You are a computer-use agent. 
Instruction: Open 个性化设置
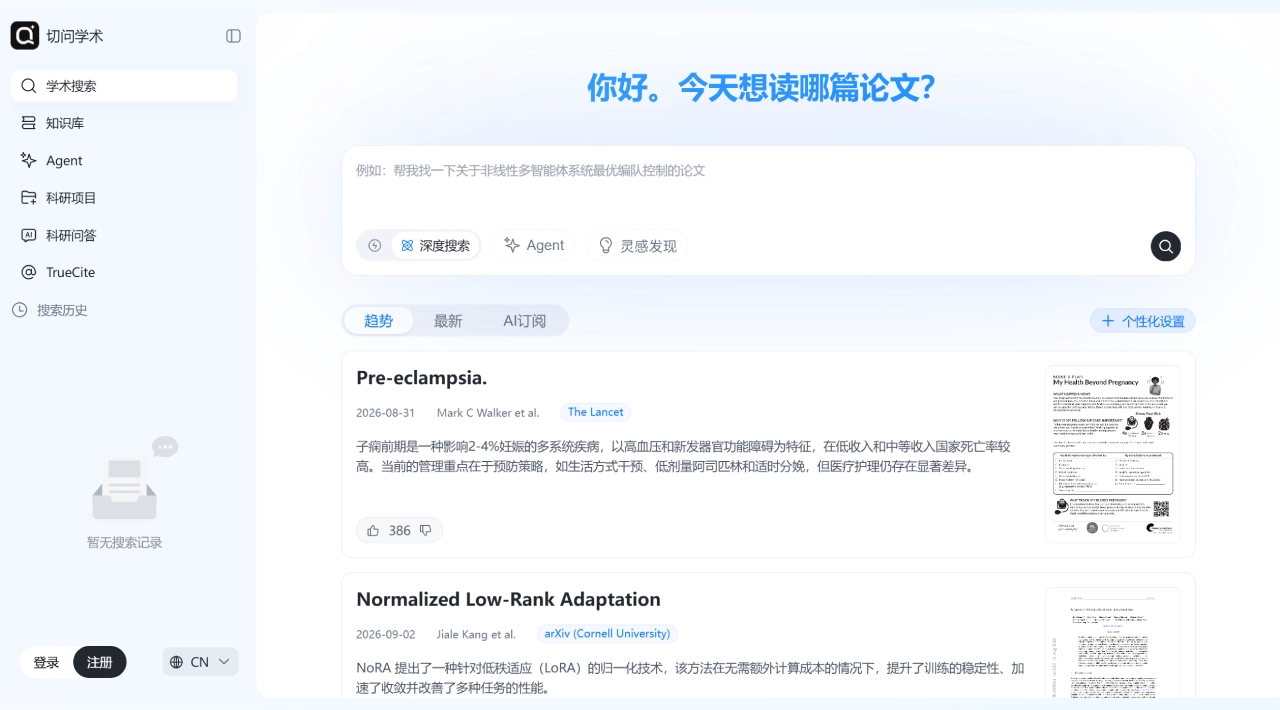coord(1143,321)
